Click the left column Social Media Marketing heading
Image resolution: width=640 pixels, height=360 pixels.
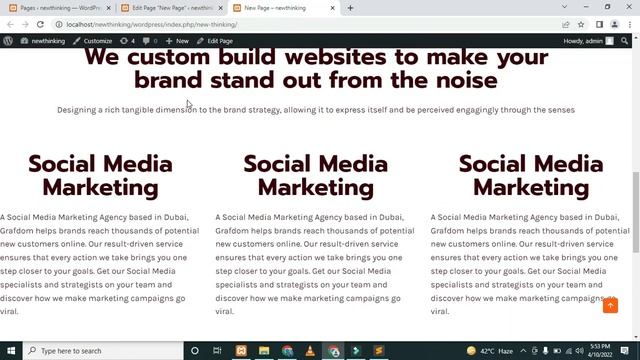(100, 176)
